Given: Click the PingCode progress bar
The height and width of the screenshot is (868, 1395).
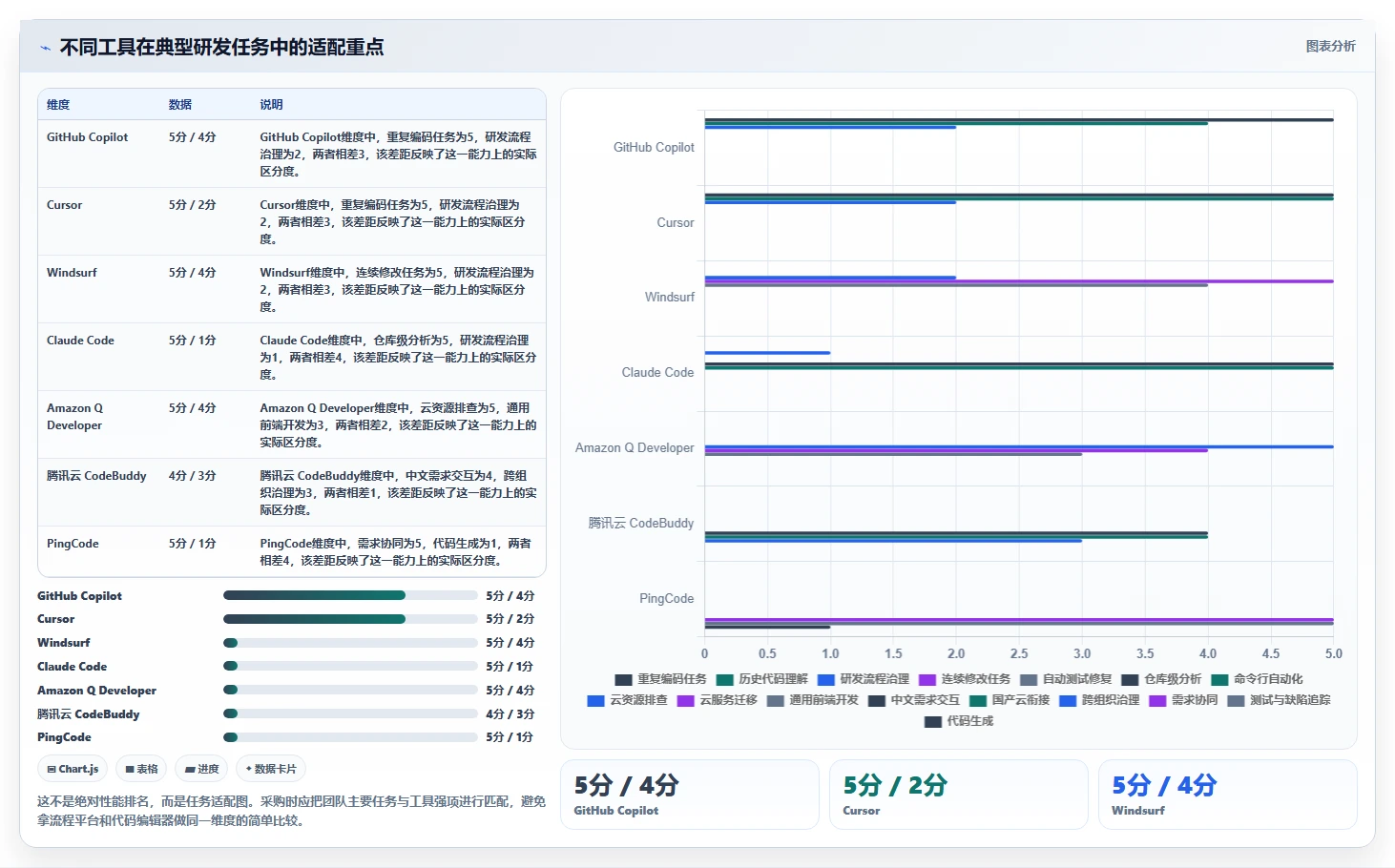Looking at the screenshot, I should point(350,737).
